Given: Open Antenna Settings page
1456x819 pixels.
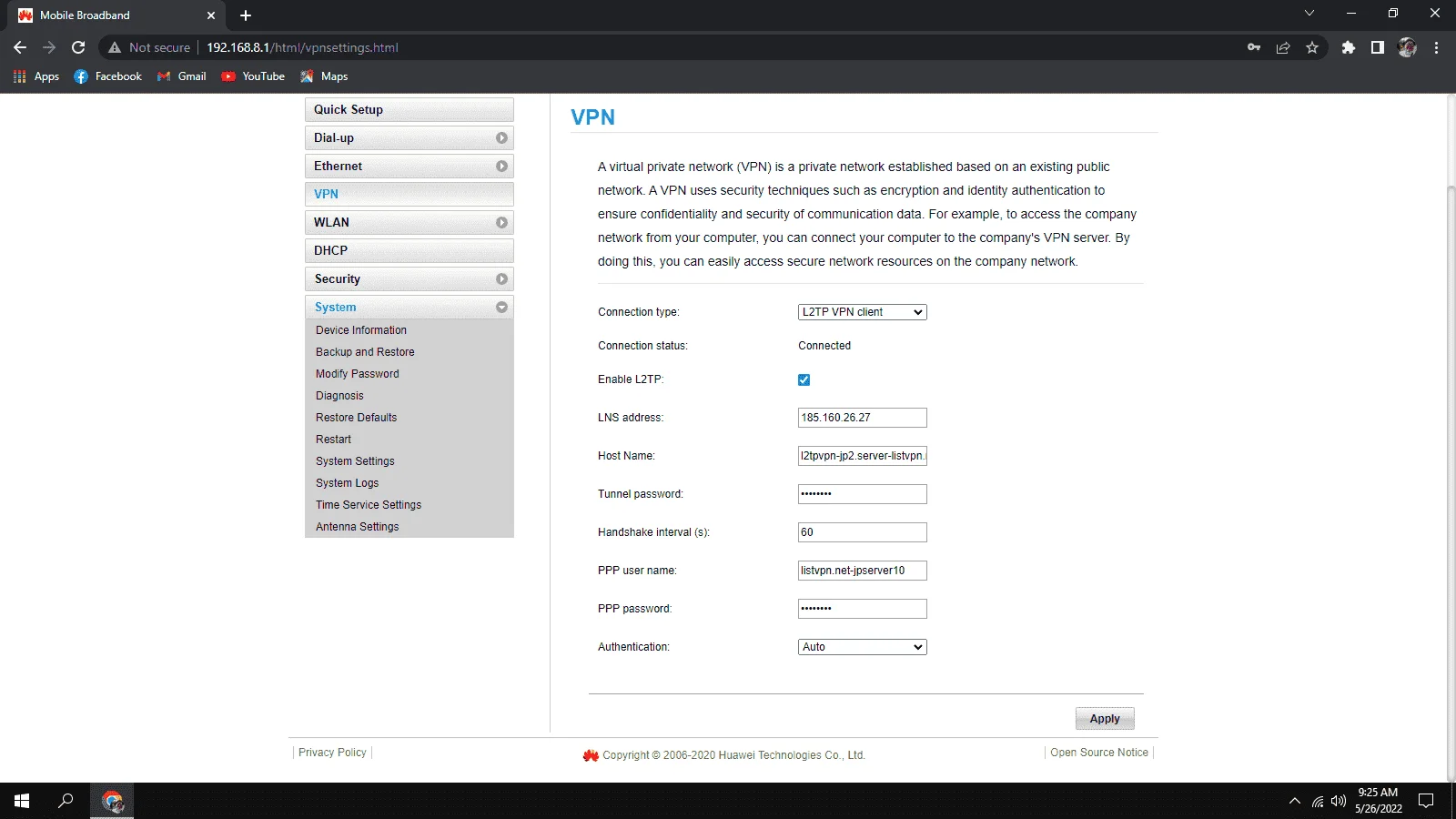Looking at the screenshot, I should pos(358,527).
